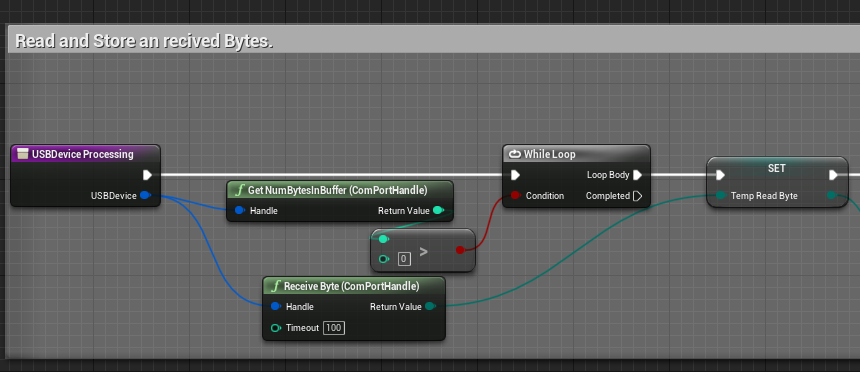
Task: Click Get NumBytesInBuffer Return Value pin
Action: coord(438,210)
